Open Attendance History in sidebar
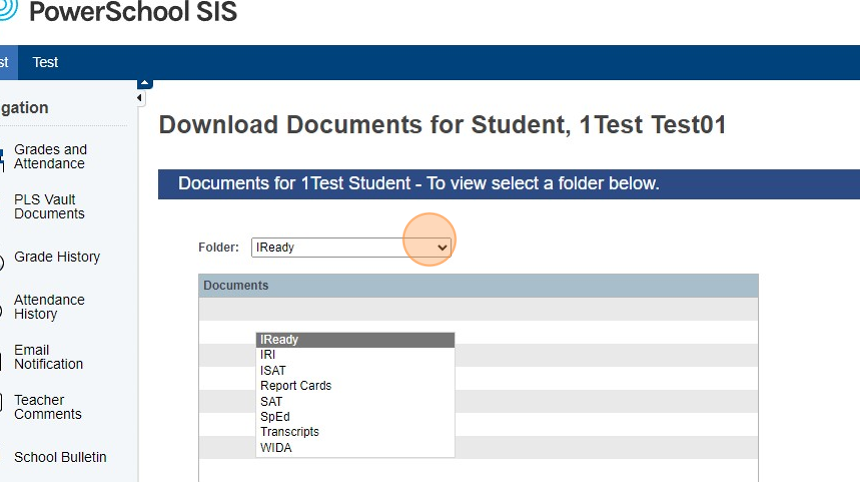 tap(49, 307)
